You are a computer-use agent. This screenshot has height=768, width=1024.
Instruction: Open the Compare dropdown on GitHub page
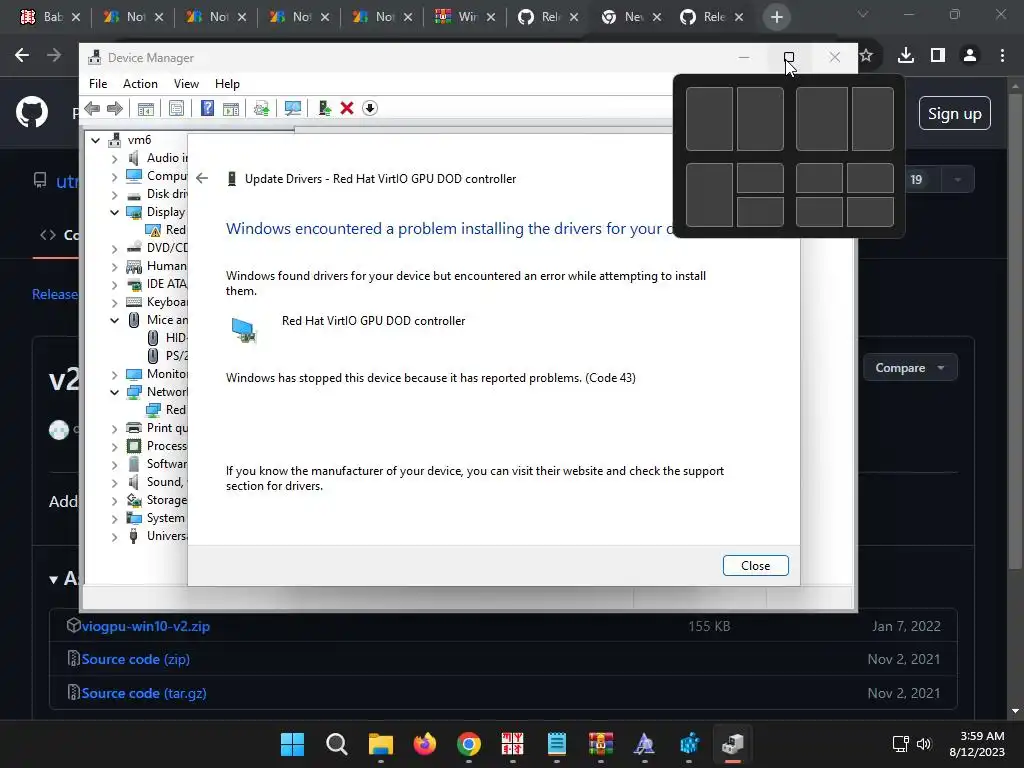(910, 368)
